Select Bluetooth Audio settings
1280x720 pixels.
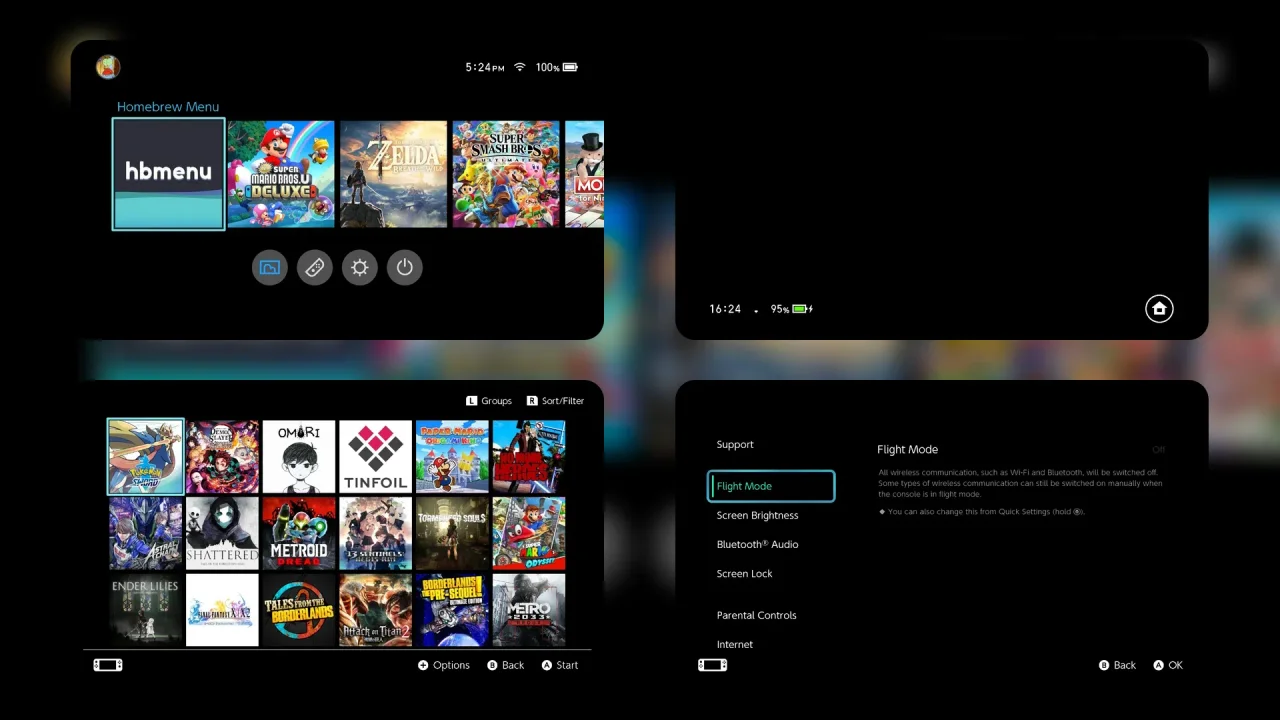[x=757, y=544]
